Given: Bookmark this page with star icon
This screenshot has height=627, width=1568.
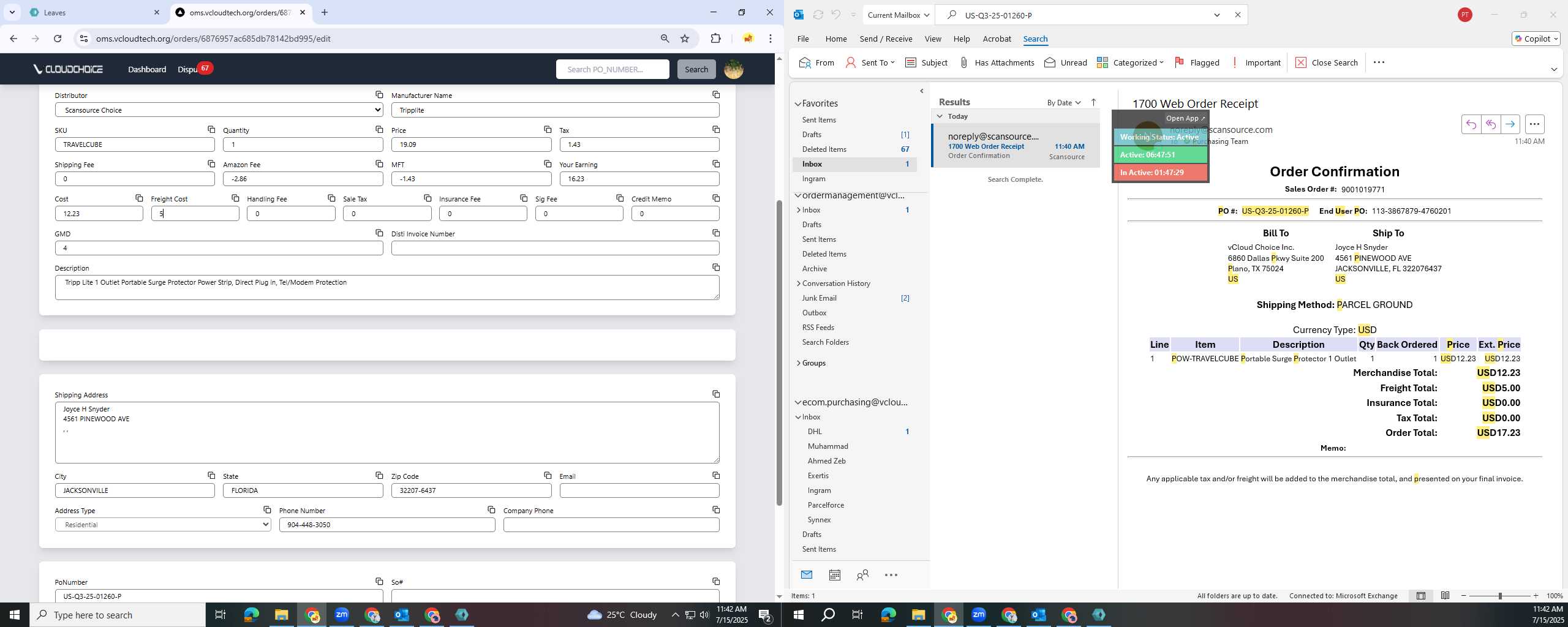Looking at the screenshot, I should click(x=685, y=39).
